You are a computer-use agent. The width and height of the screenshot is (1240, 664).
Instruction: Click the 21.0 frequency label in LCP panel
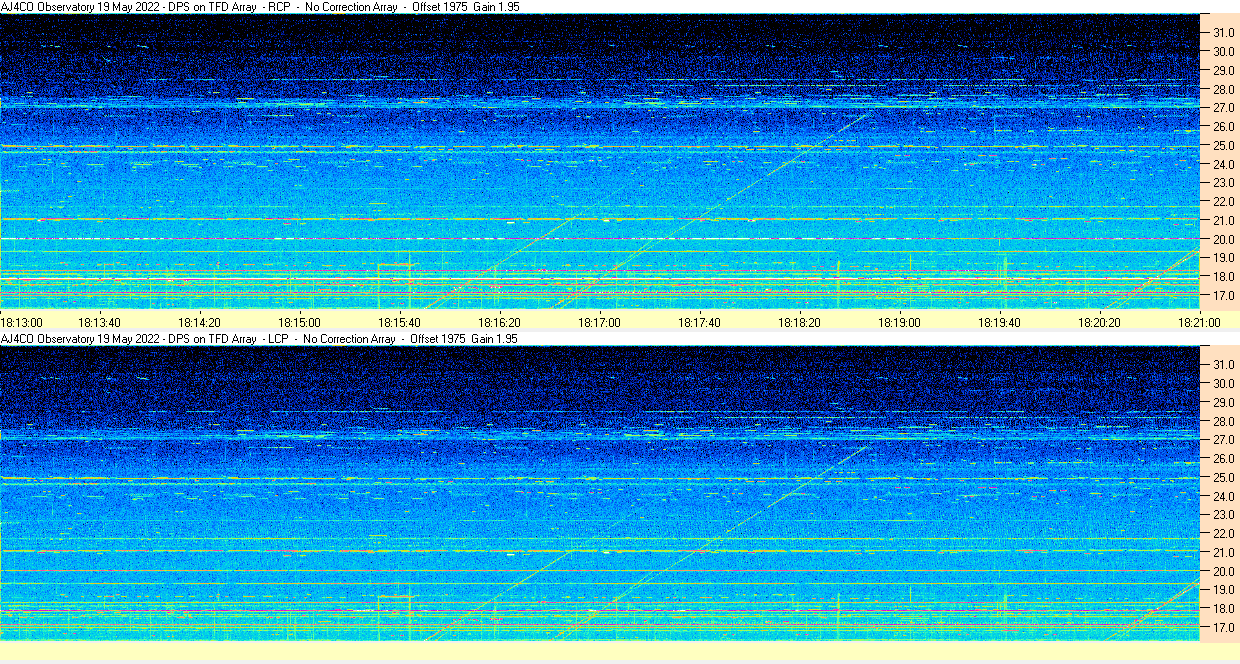[x=1223, y=552]
